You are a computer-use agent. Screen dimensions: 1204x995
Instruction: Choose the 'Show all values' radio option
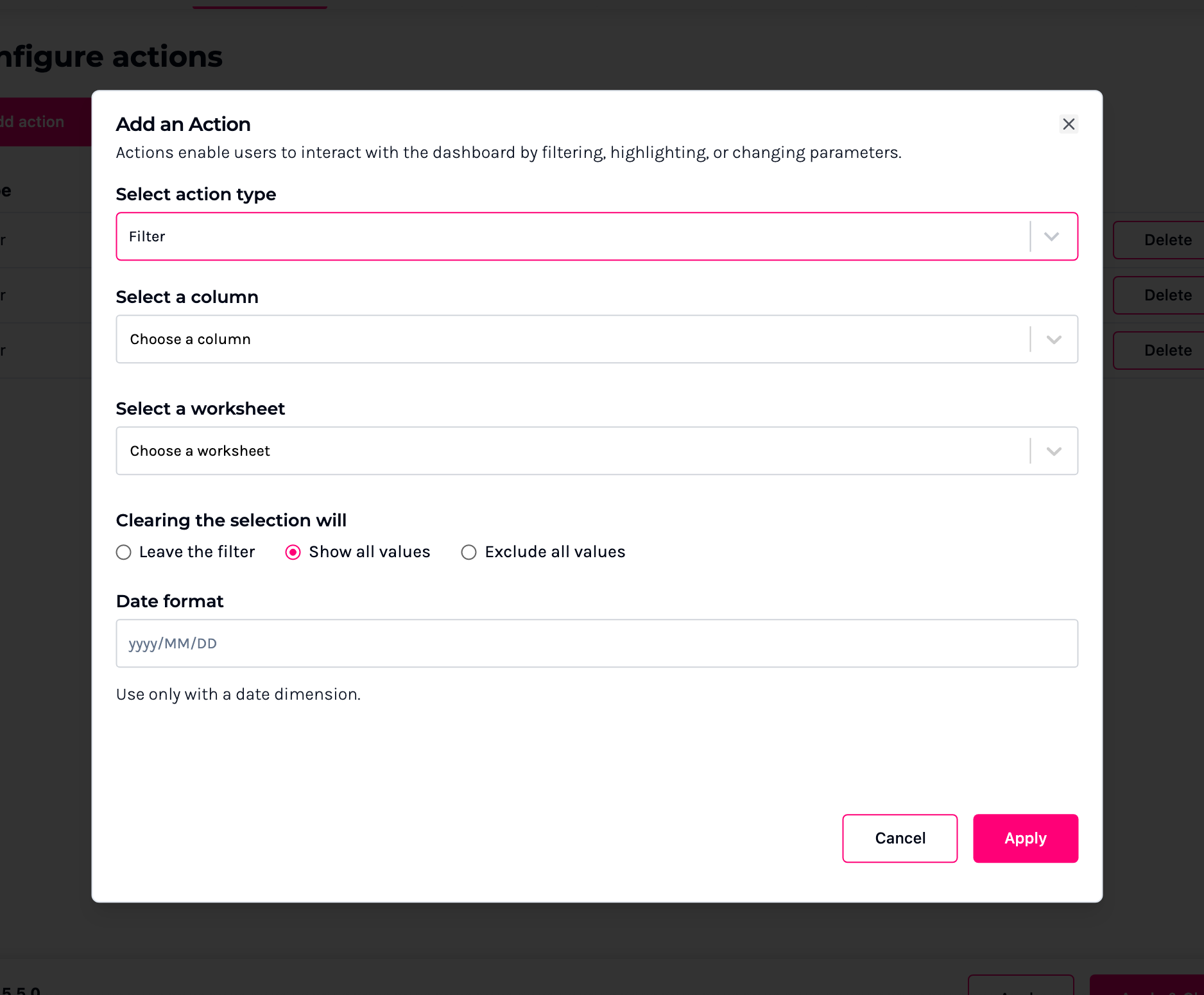(x=293, y=553)
